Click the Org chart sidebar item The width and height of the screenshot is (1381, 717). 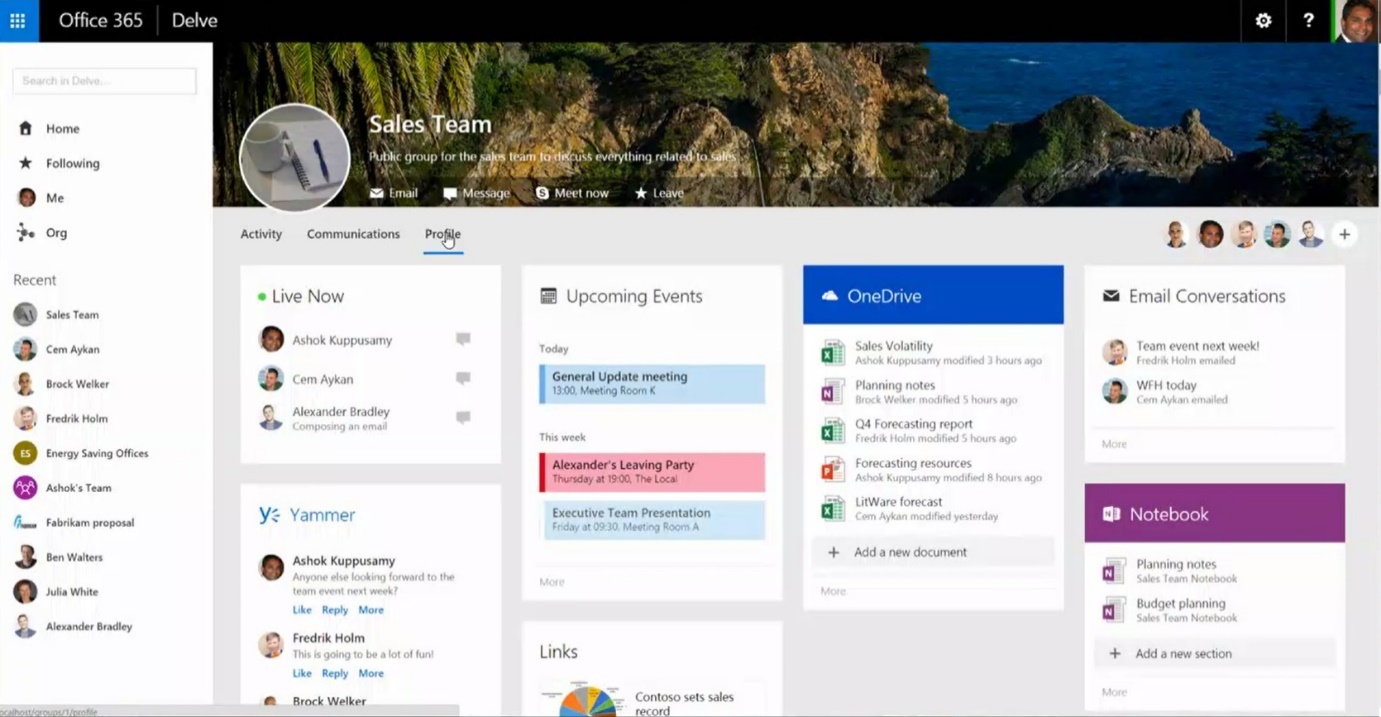click(56, 233)
